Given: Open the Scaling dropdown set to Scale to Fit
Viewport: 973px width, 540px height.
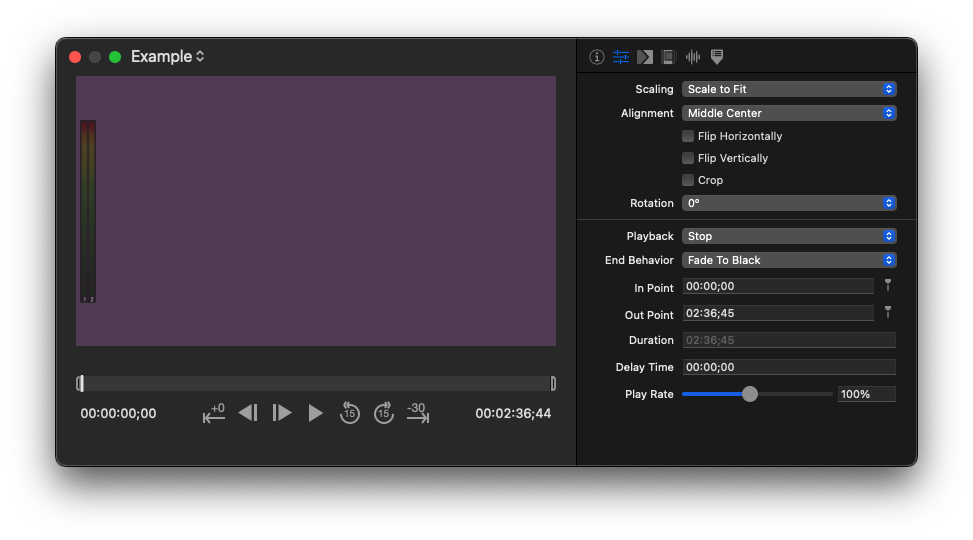Looking at the screenshot, I should click(x=789, y=89).
